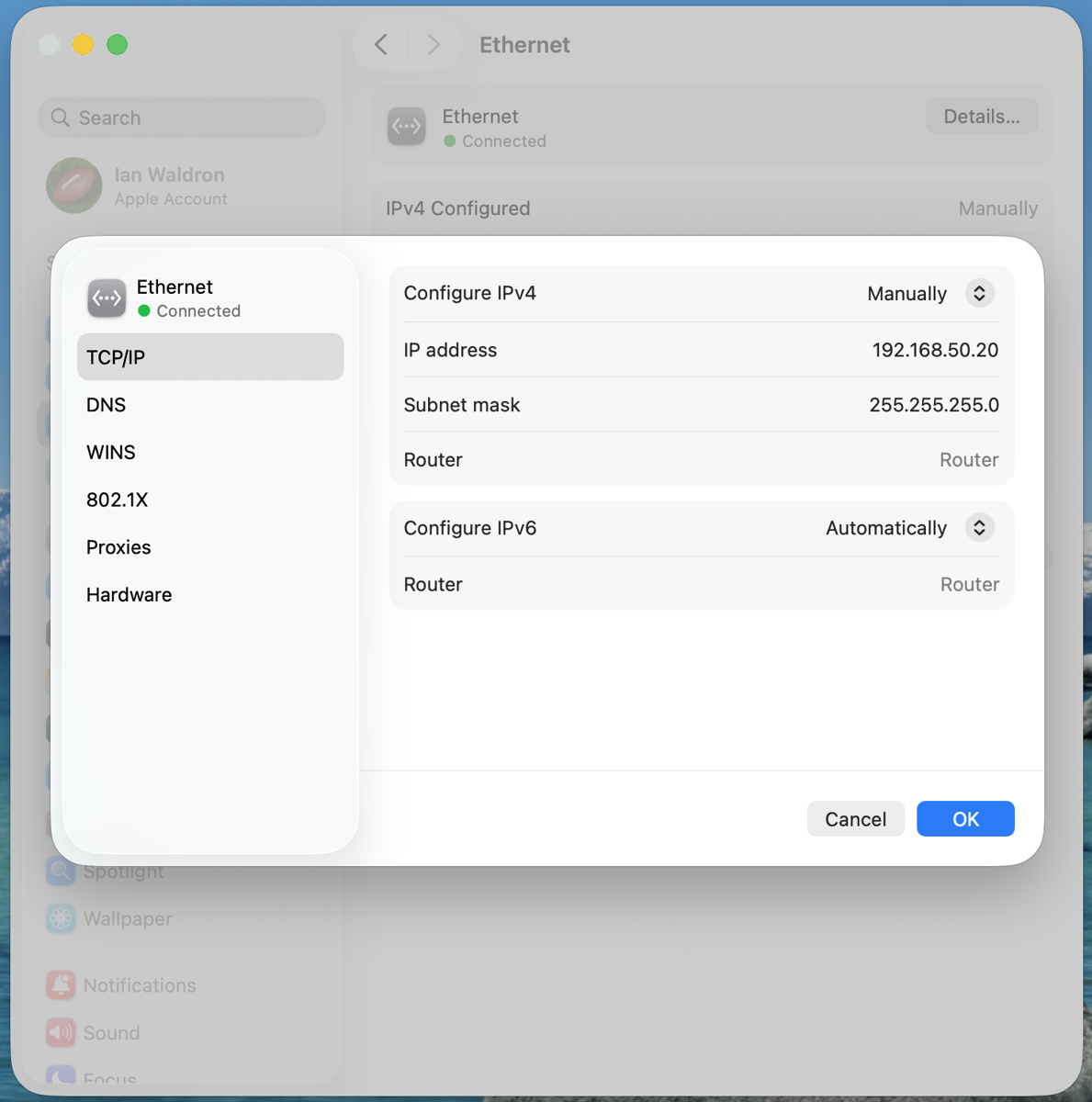Image resolution: width=1092 pixels, height=1102 pixels.
Task: View the Hardware section
Action: coord(129,594)
